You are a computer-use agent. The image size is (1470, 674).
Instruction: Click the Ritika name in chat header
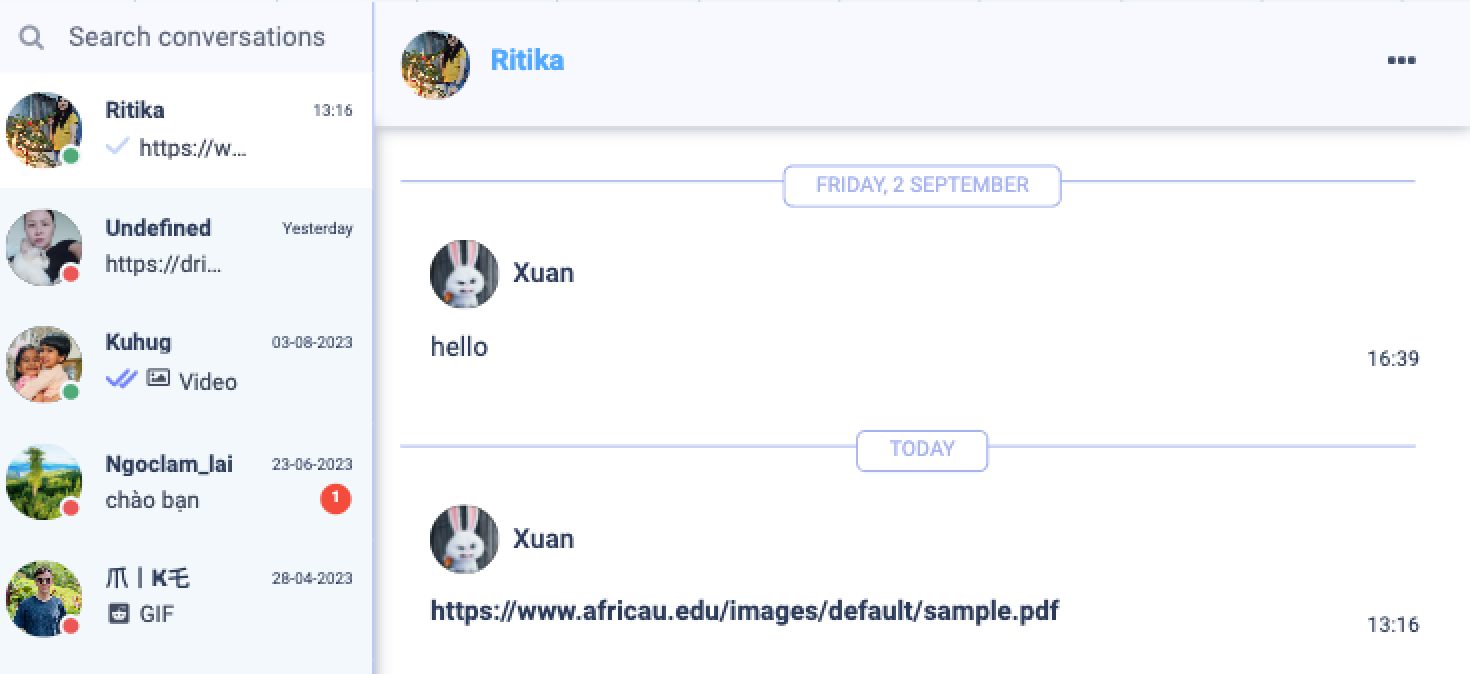[527, 60]
